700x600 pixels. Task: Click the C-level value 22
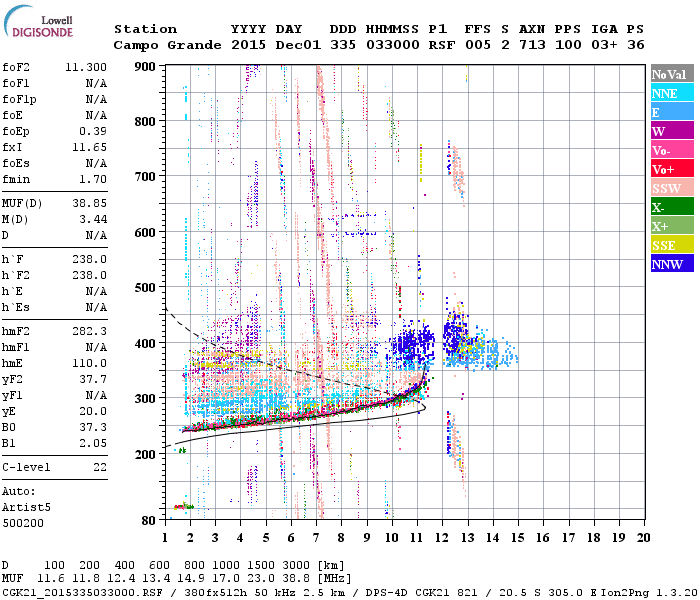pyautogui.click(x=100, y=467)
